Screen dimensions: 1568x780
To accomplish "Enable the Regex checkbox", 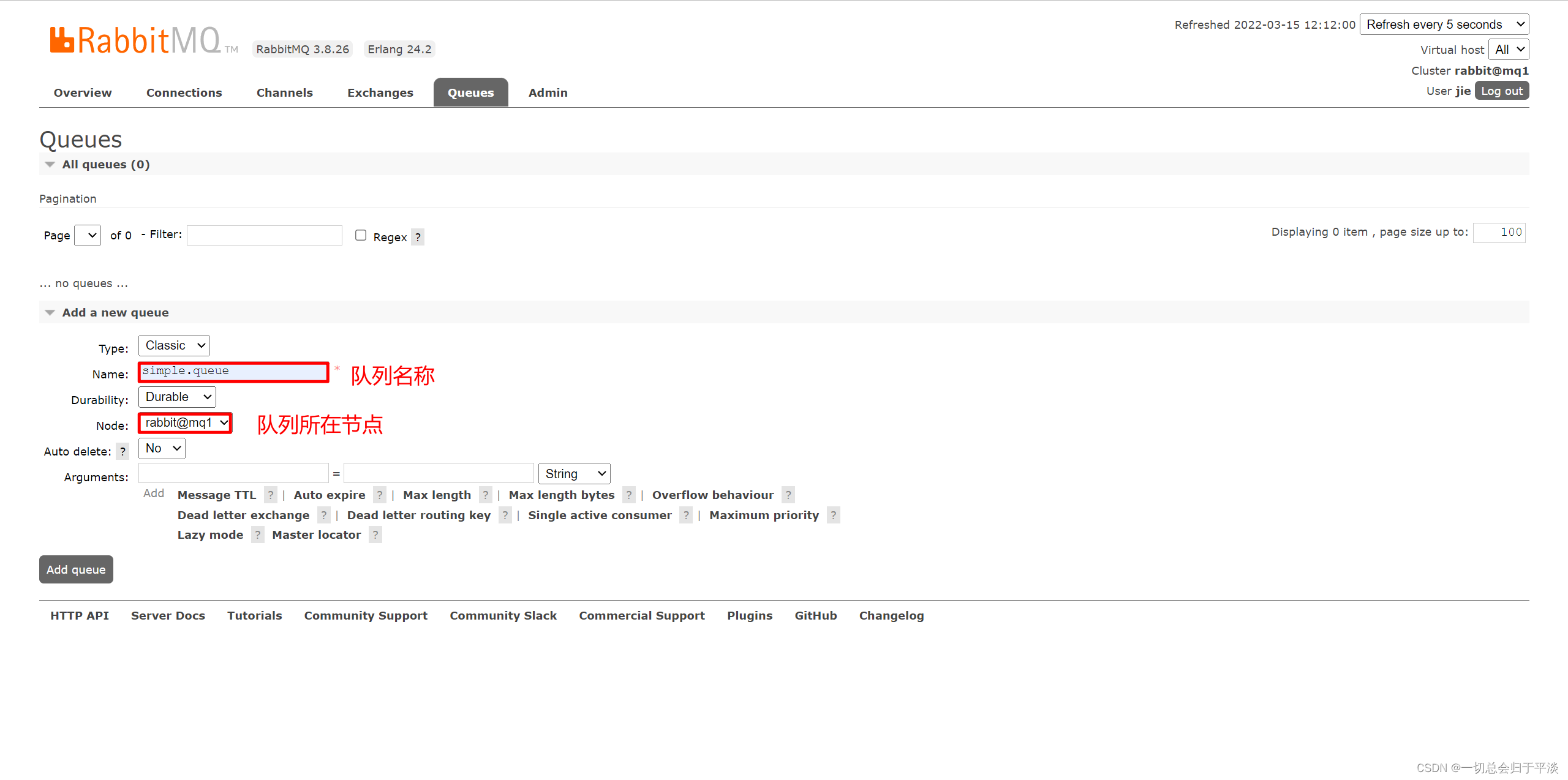I will pyautogui.click(x=361, y=235).
